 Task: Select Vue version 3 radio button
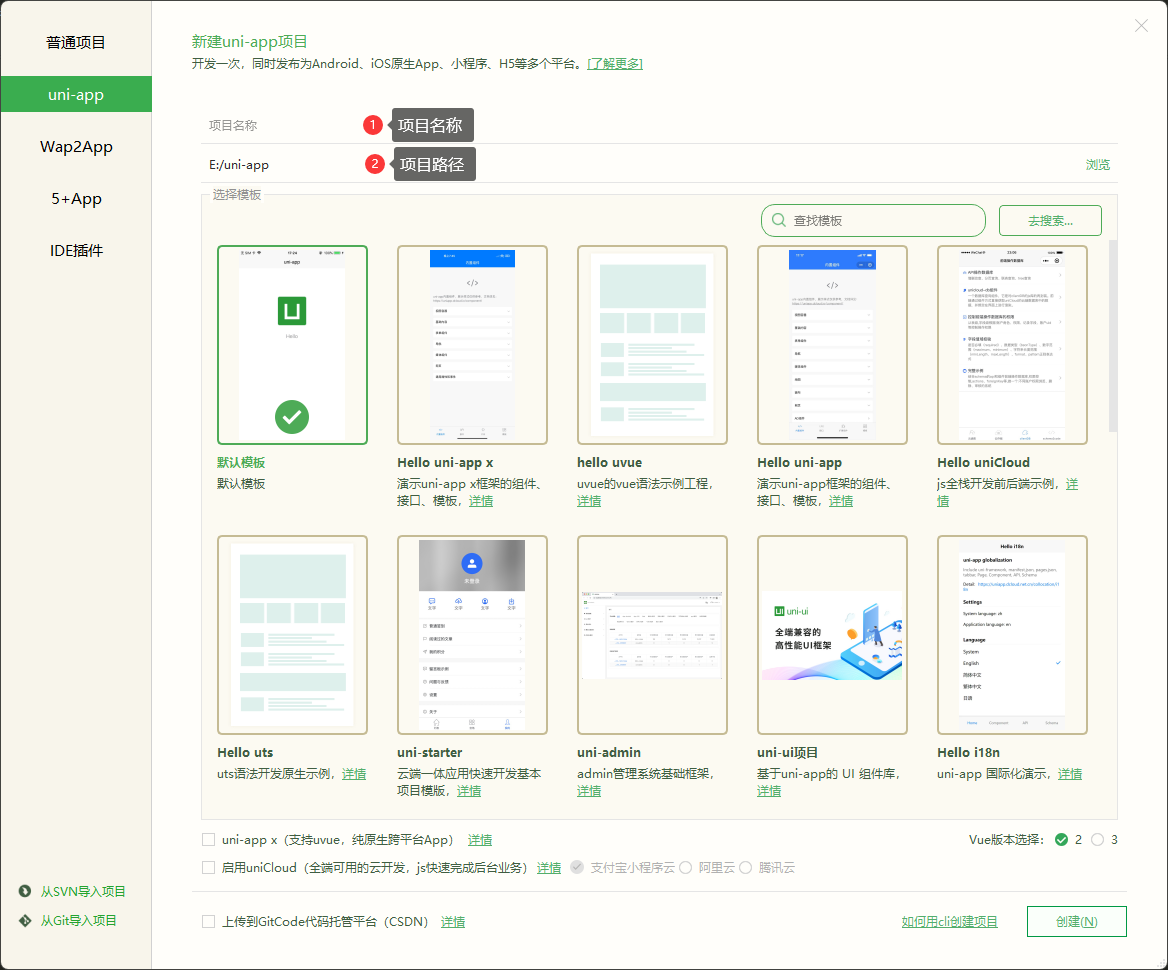[1096, 840]
